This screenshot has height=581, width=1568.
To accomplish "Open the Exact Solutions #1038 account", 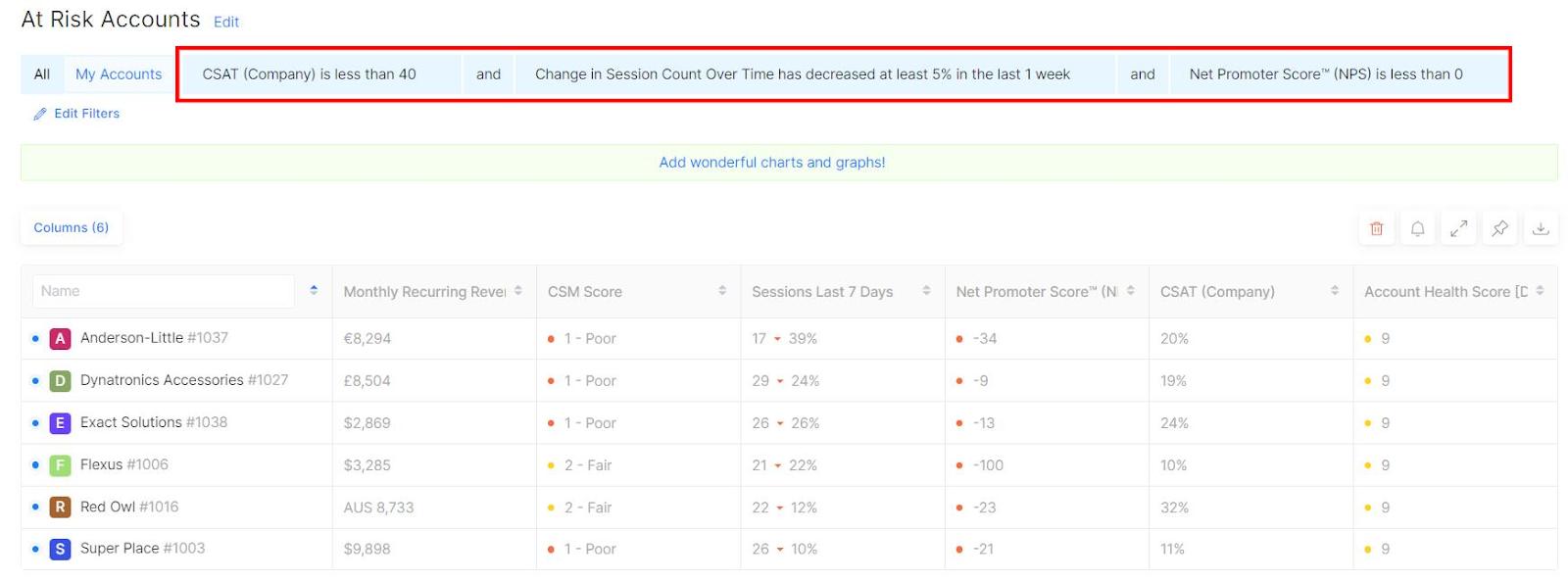I will [154, 422].
